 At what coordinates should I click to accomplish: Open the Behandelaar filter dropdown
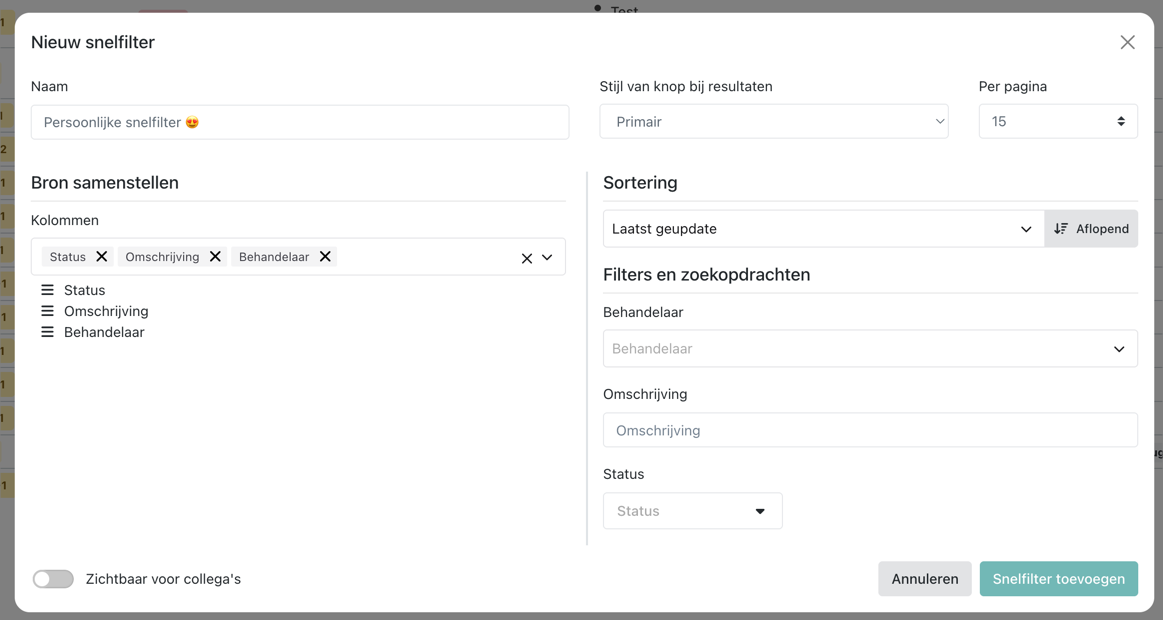click(x=870, y=349)
